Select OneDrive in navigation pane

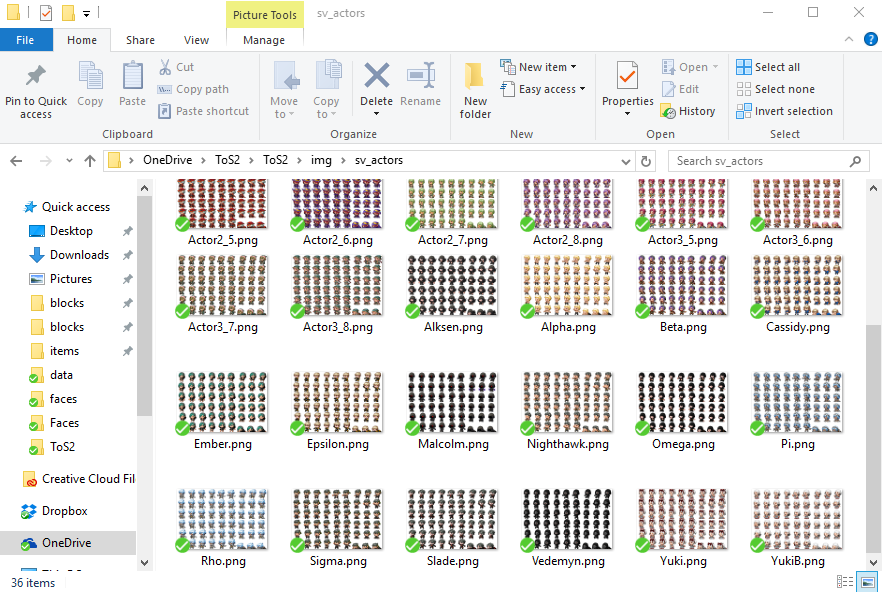(x=66, y=542)
